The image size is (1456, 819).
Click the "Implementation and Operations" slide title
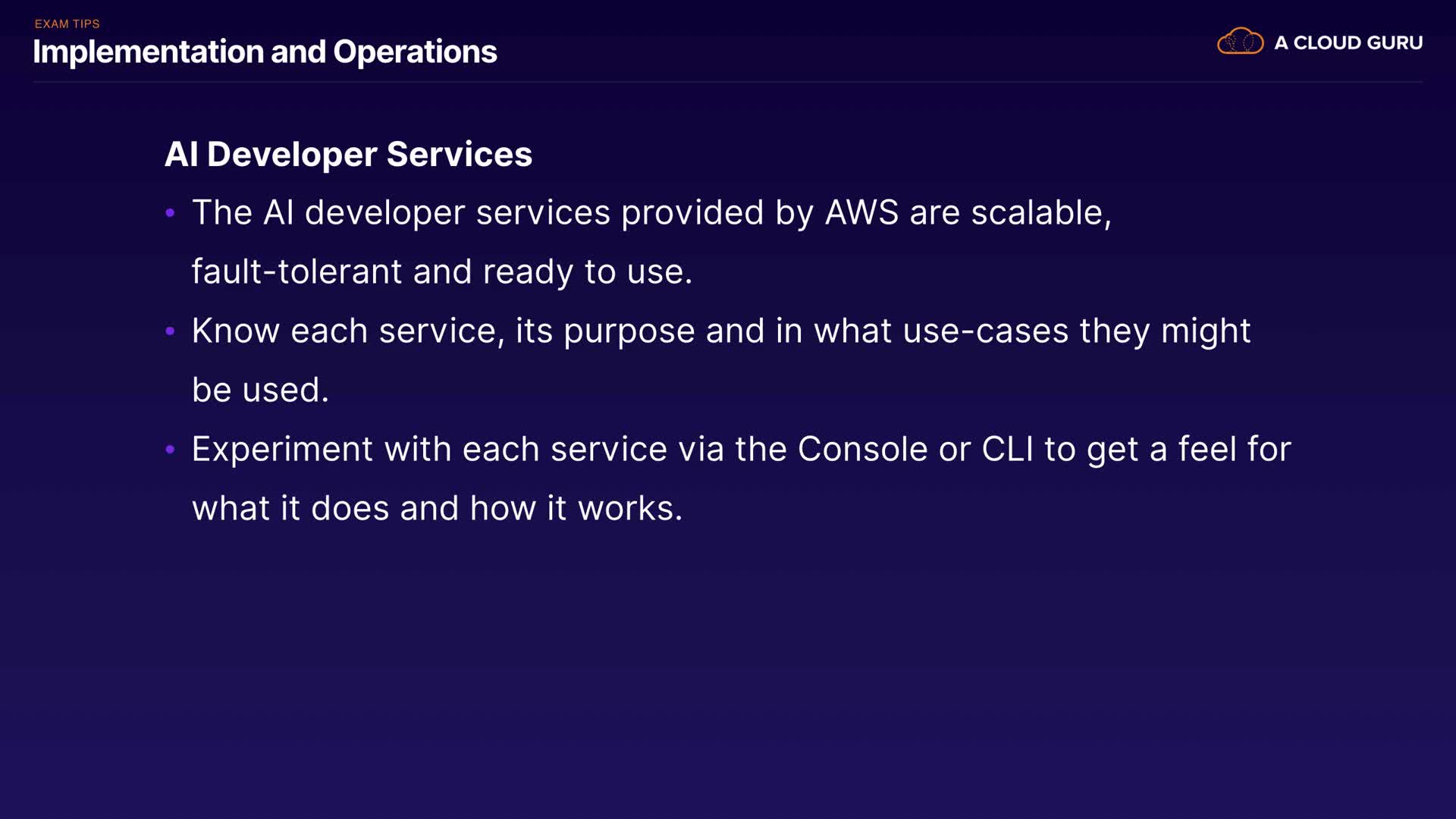coord(265,52)
